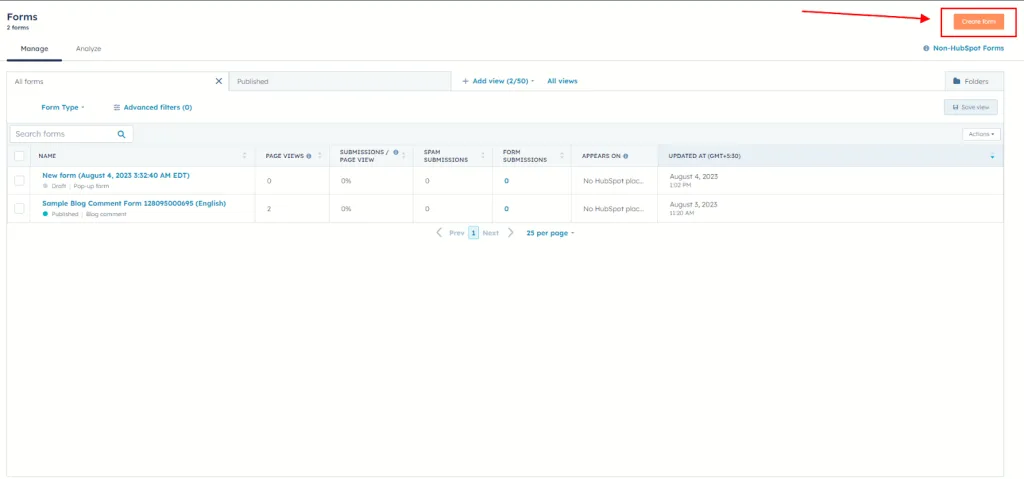Click the search magnifier icon
Image resolution: width=1024 pixels, height=479 pixels.
click(121, 134)
